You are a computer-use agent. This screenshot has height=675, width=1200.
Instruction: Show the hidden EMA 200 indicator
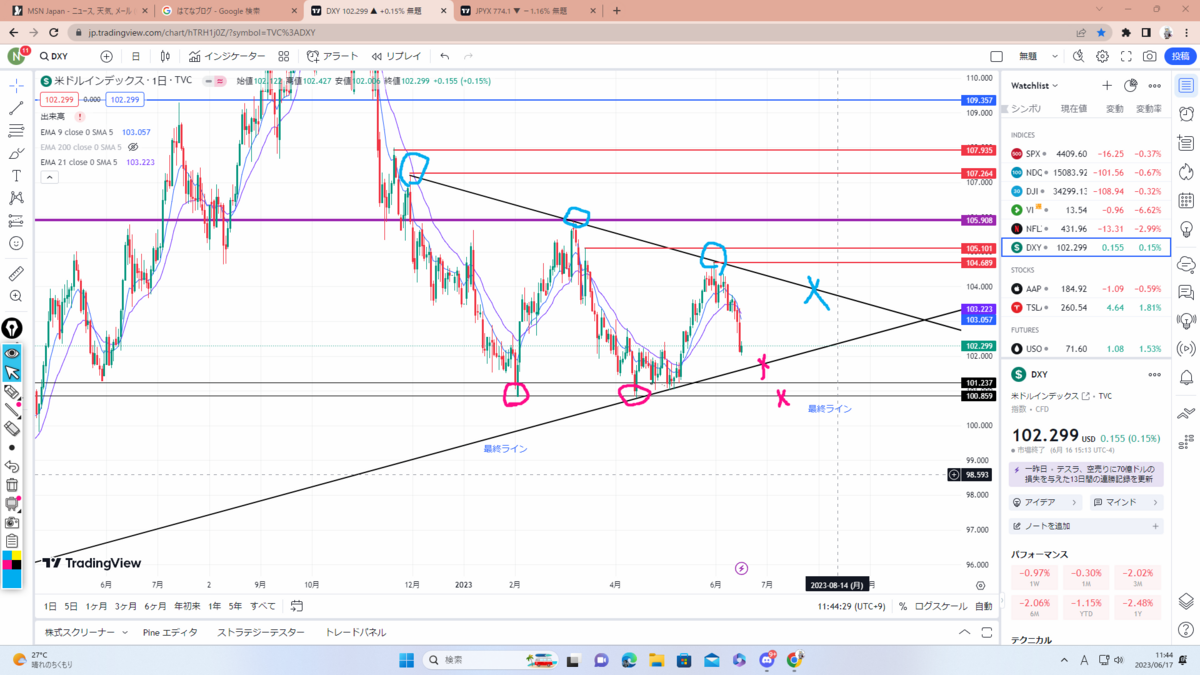pyautogui.click(x=133, y=147)
